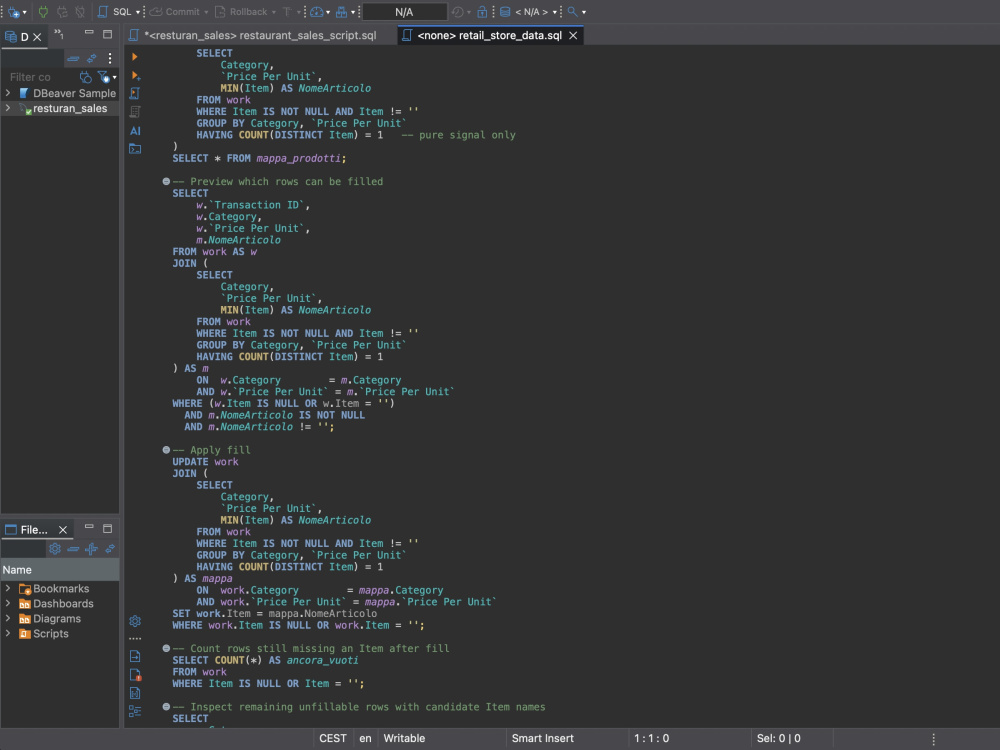
Task: Select the resturan_sales connection
Action: click(x=70, y=108)
